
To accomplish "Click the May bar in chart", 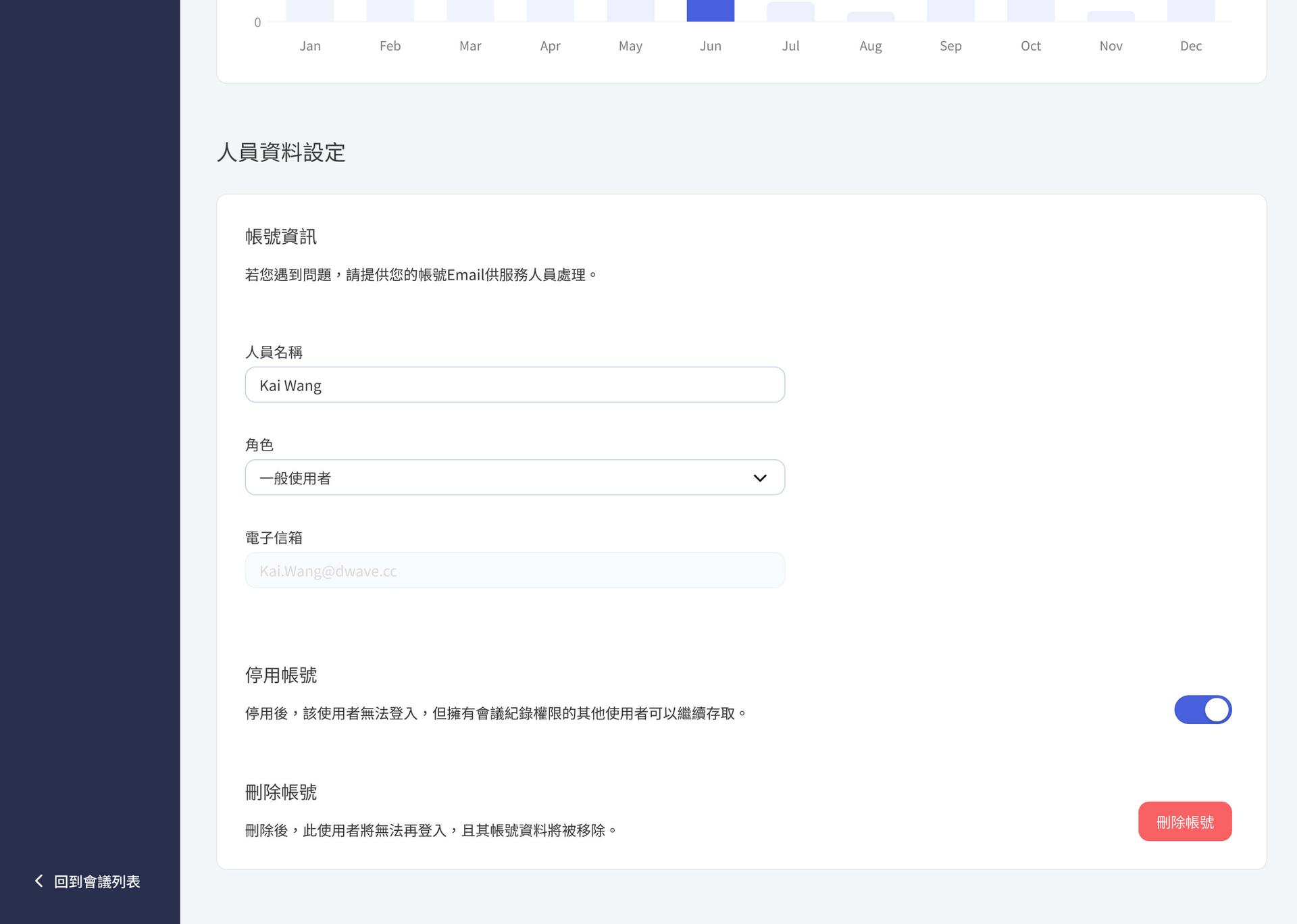I will click(x=630, y=10).
